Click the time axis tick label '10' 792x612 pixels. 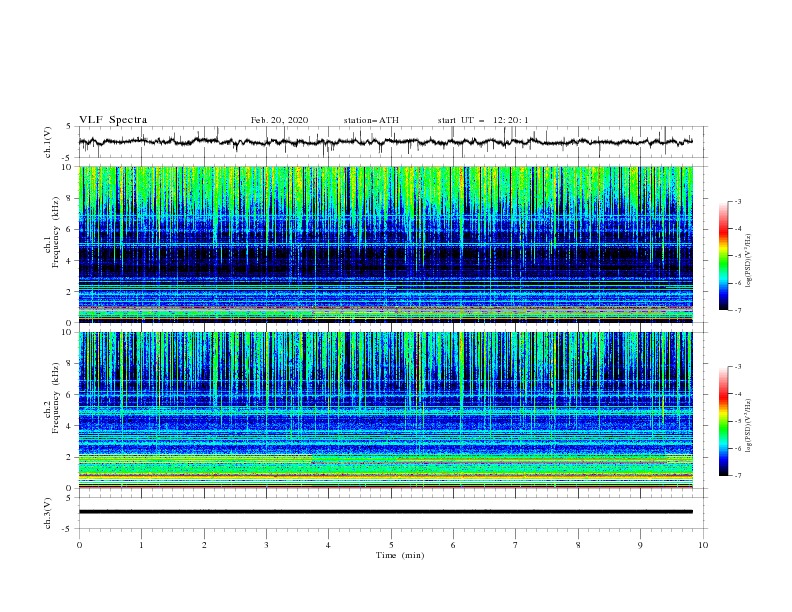[703, 545]
